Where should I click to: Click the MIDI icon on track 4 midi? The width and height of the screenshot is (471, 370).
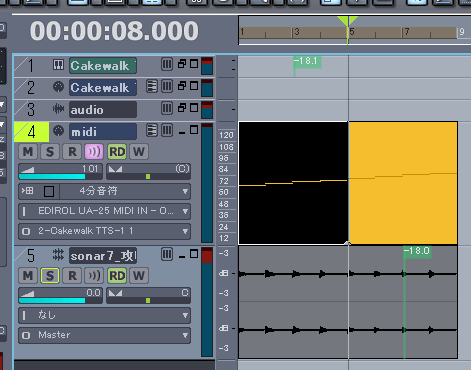(x=58, y=131)
